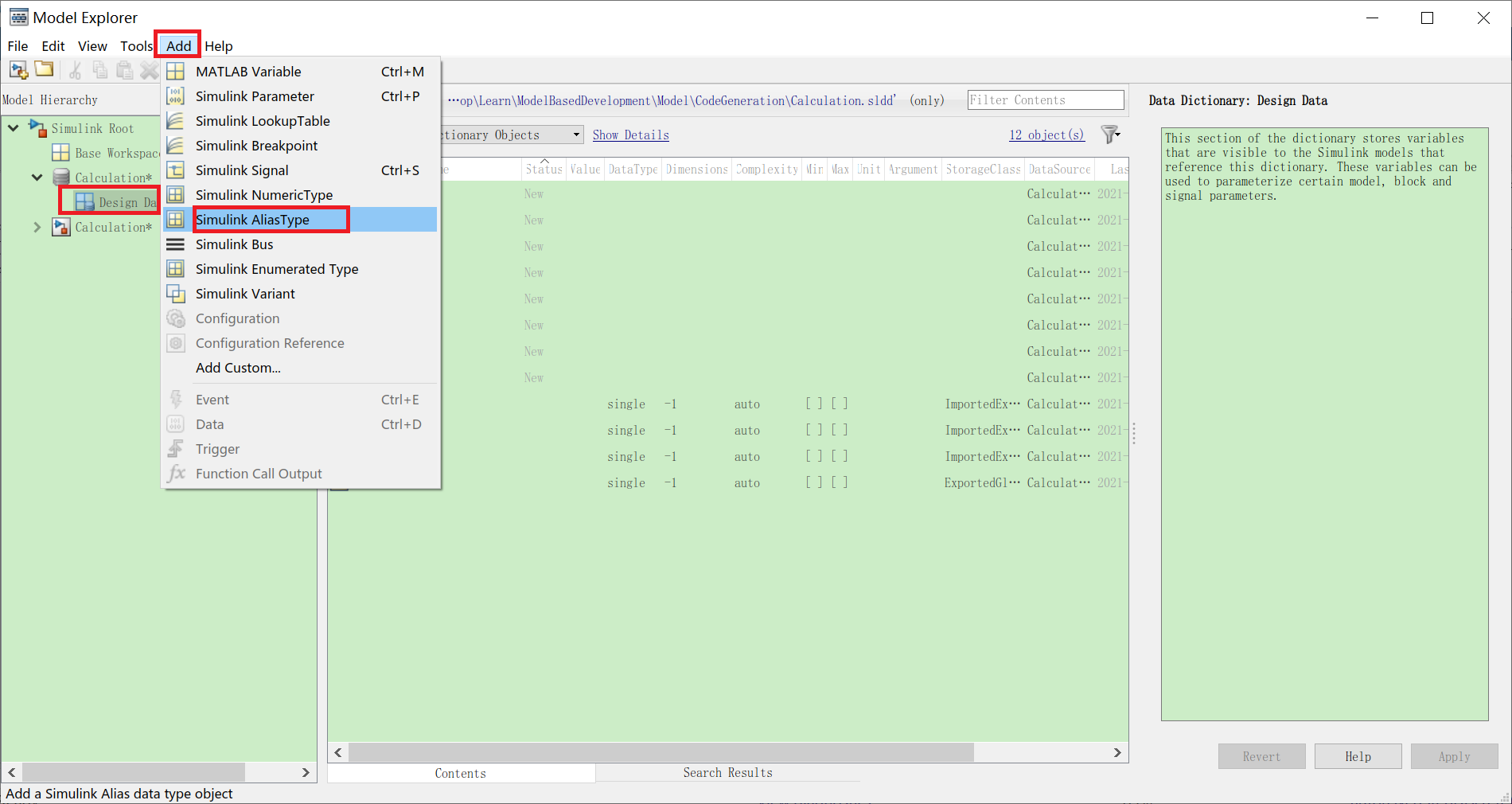Open the Help menu
The image size is (1512, 804).
219,46
